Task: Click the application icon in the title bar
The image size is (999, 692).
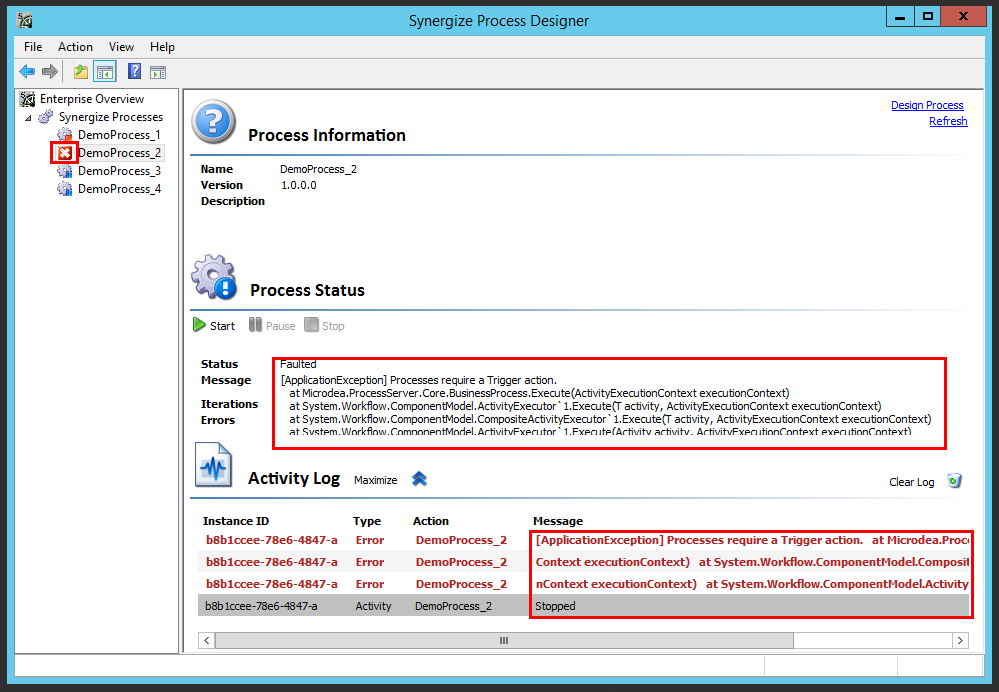Action: (25, 21)
